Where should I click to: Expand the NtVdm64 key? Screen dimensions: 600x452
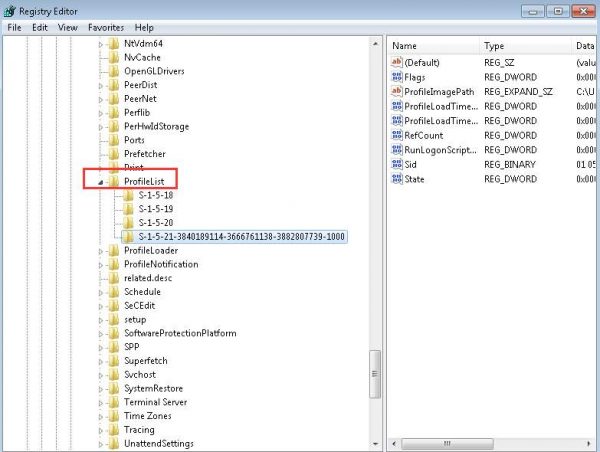click(x=101, y=44)
